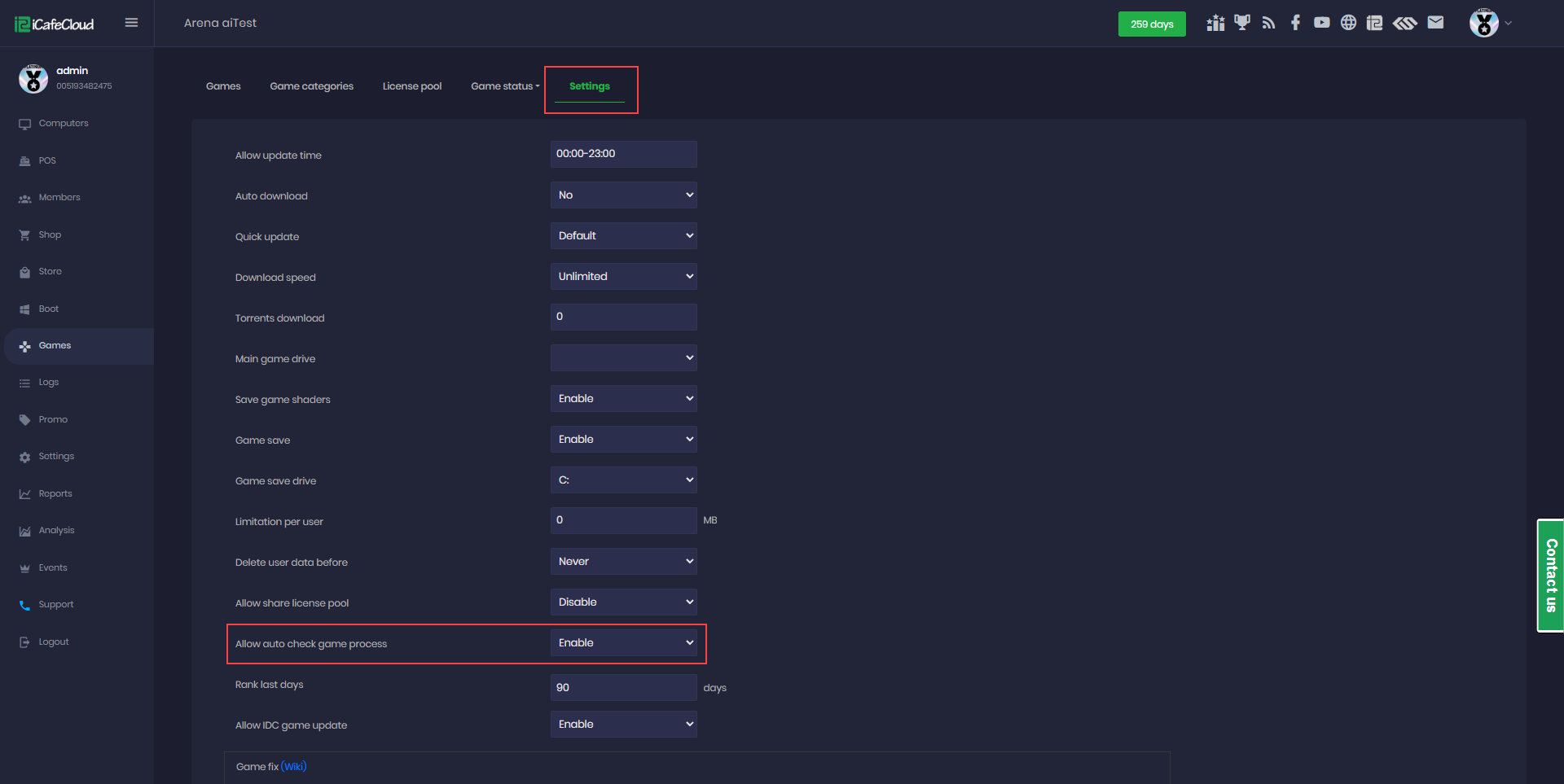1564x784 pixels.
Task: Open Reports in the sidebar
Action: click(55, 493)
